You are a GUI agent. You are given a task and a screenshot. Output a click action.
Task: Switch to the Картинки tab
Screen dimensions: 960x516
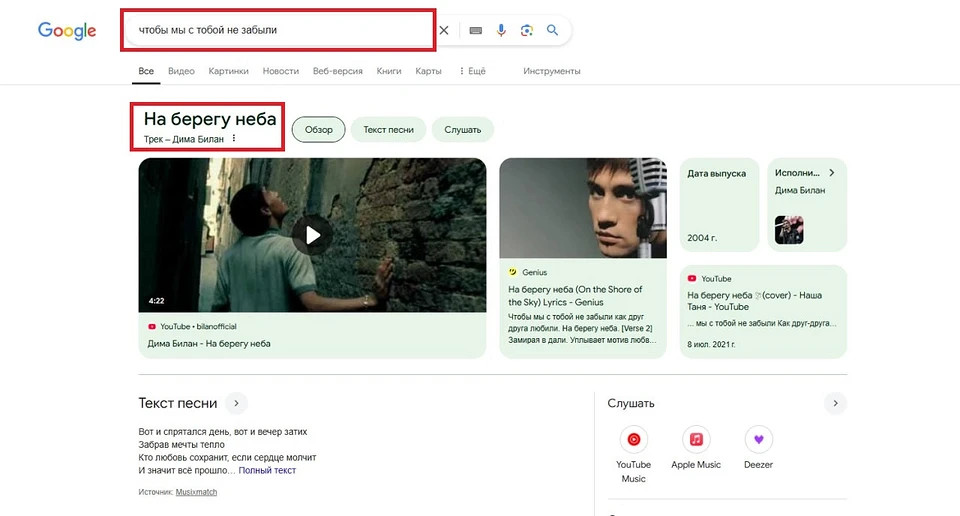229,71
